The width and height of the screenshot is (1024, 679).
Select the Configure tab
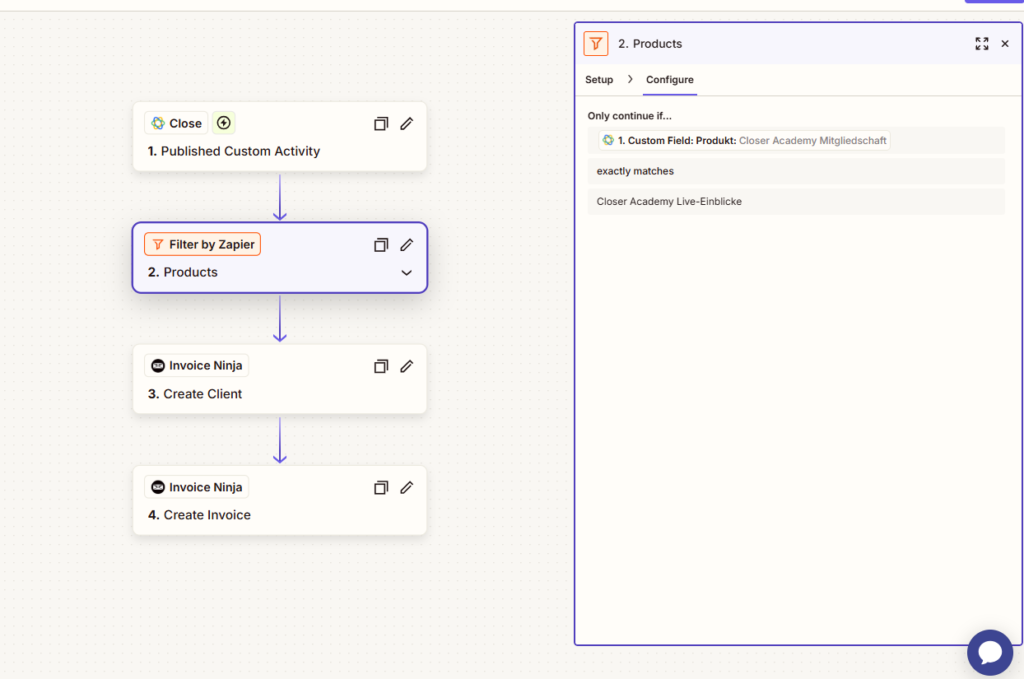(669, 80)
